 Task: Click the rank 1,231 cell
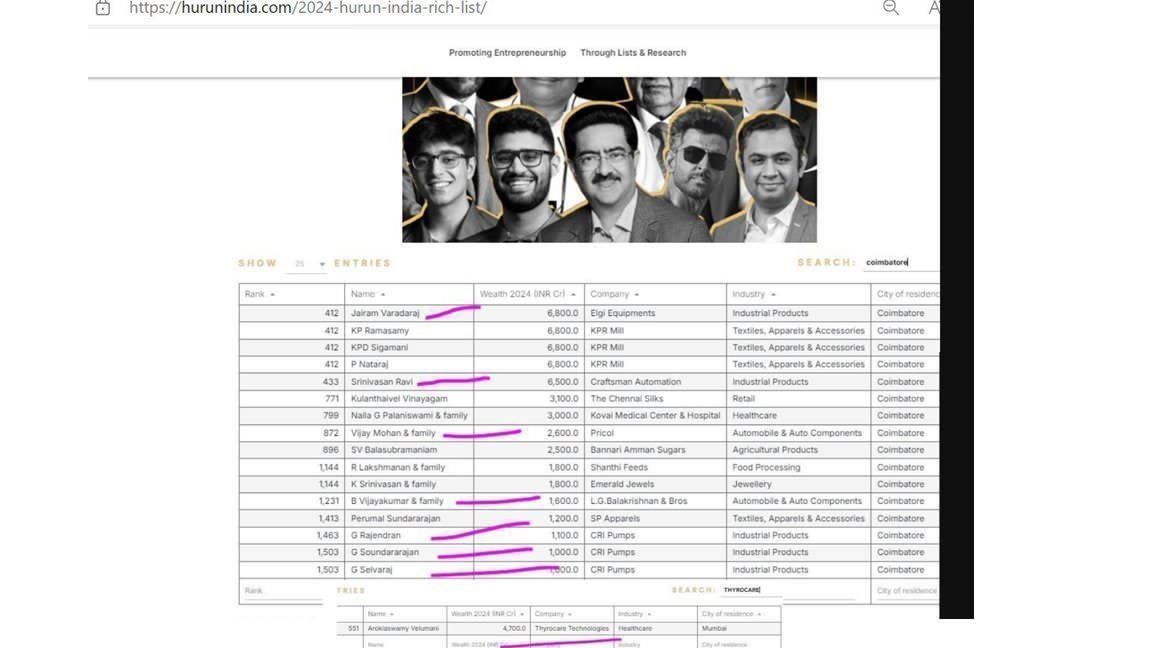pyautogui.click(x=292, y=501)
